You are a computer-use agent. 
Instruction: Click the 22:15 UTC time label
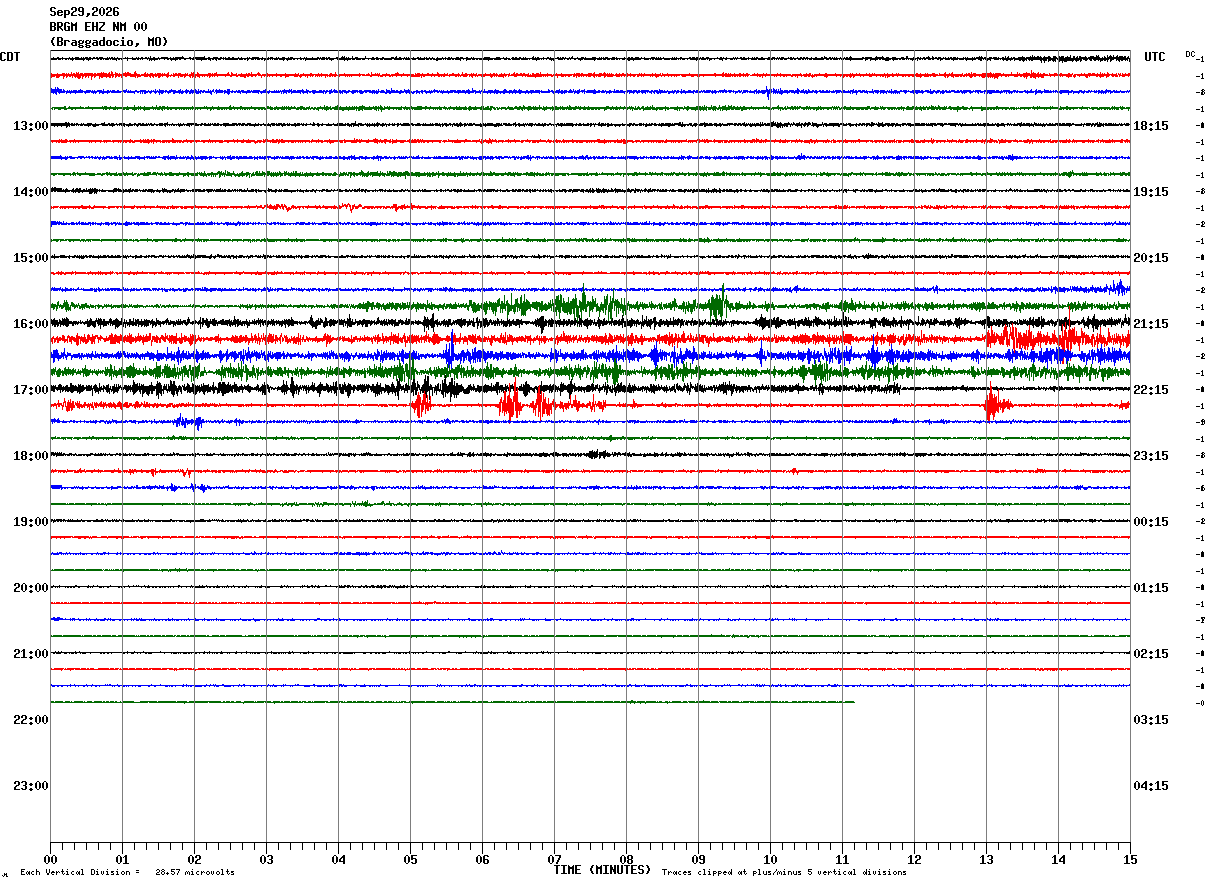click(x=1151, y=390)
